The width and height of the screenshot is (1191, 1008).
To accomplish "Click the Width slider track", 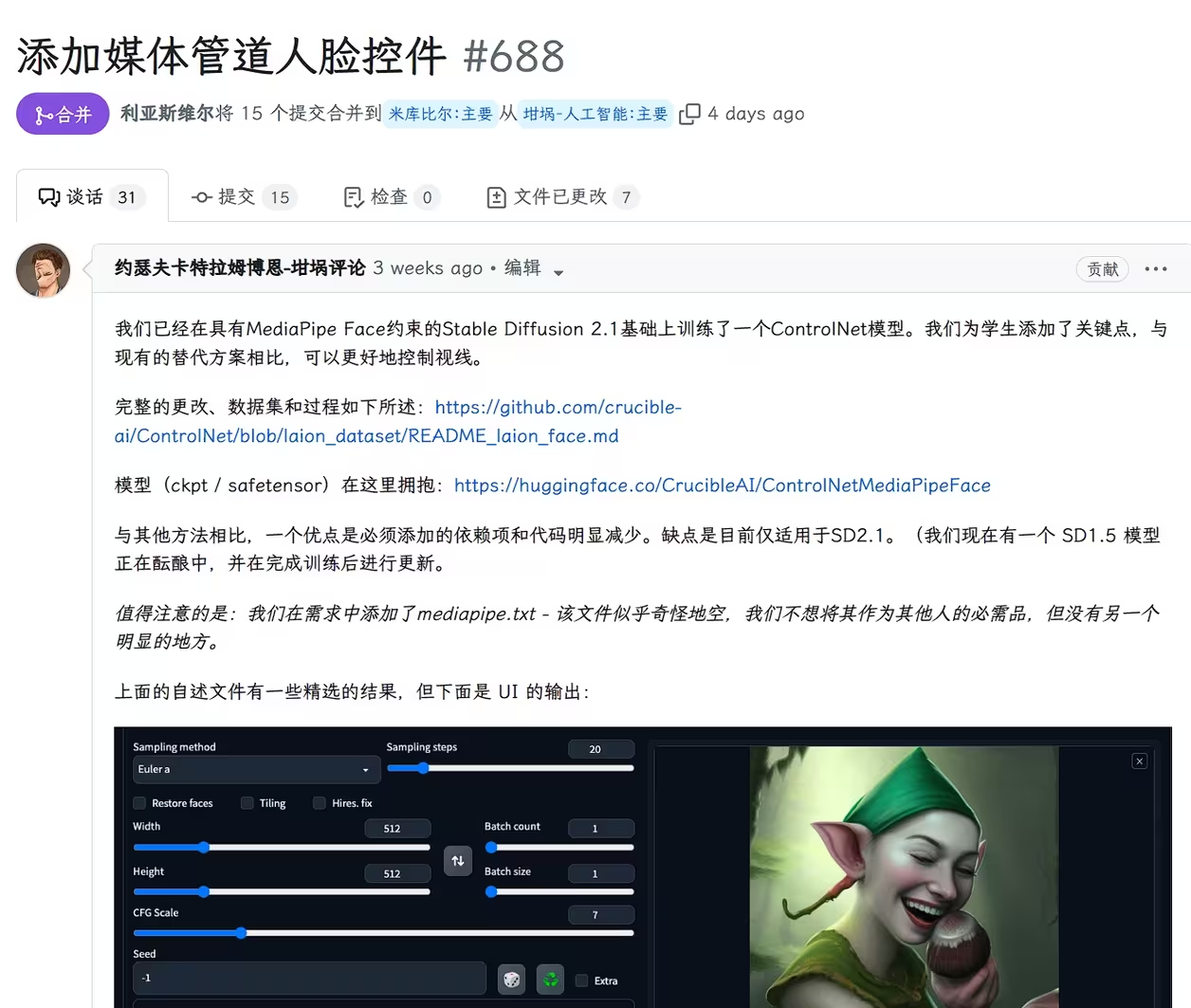I will [x=282, y=847].
